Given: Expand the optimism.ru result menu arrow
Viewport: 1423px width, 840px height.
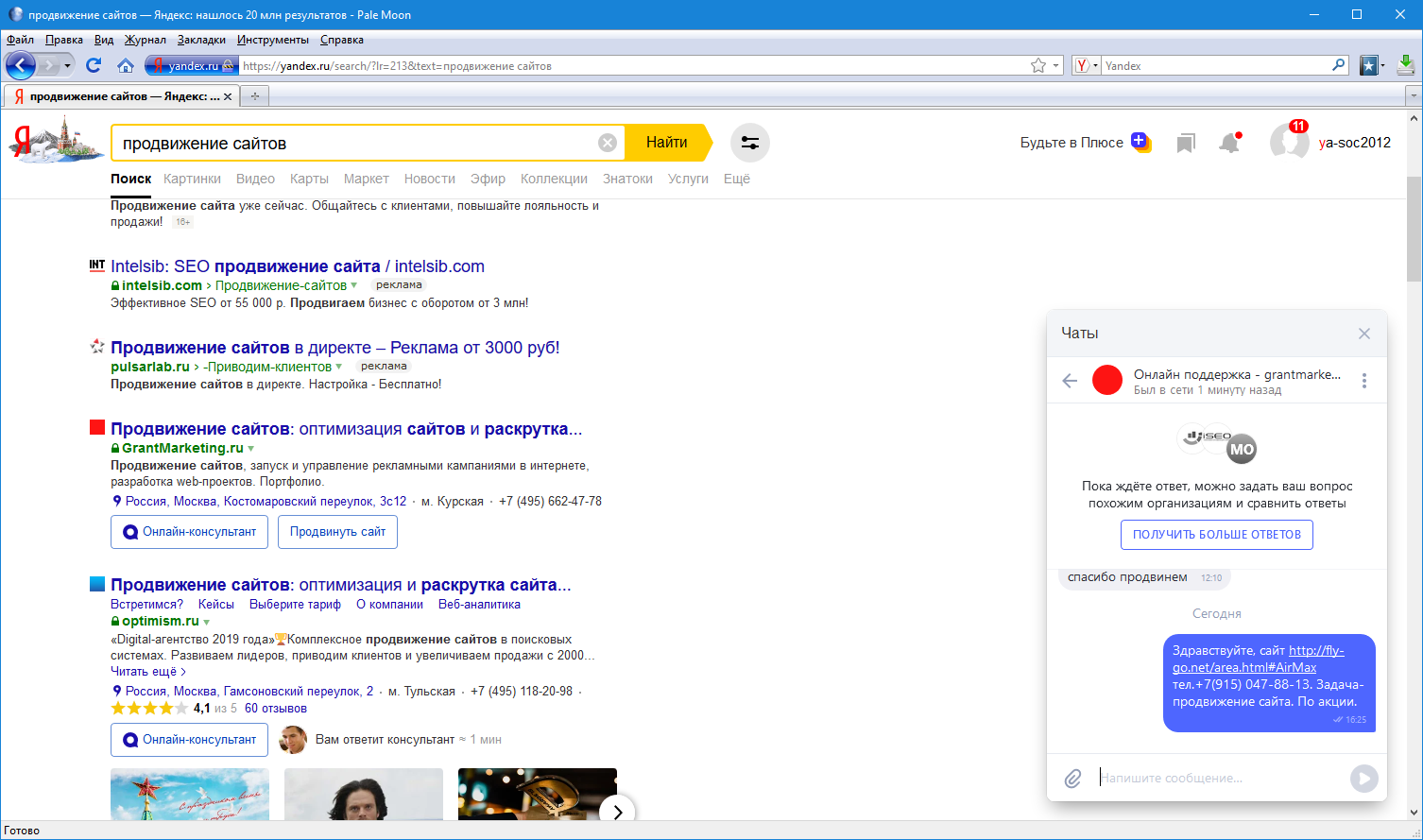Looking at the screenshot, I should click(207, 622).
